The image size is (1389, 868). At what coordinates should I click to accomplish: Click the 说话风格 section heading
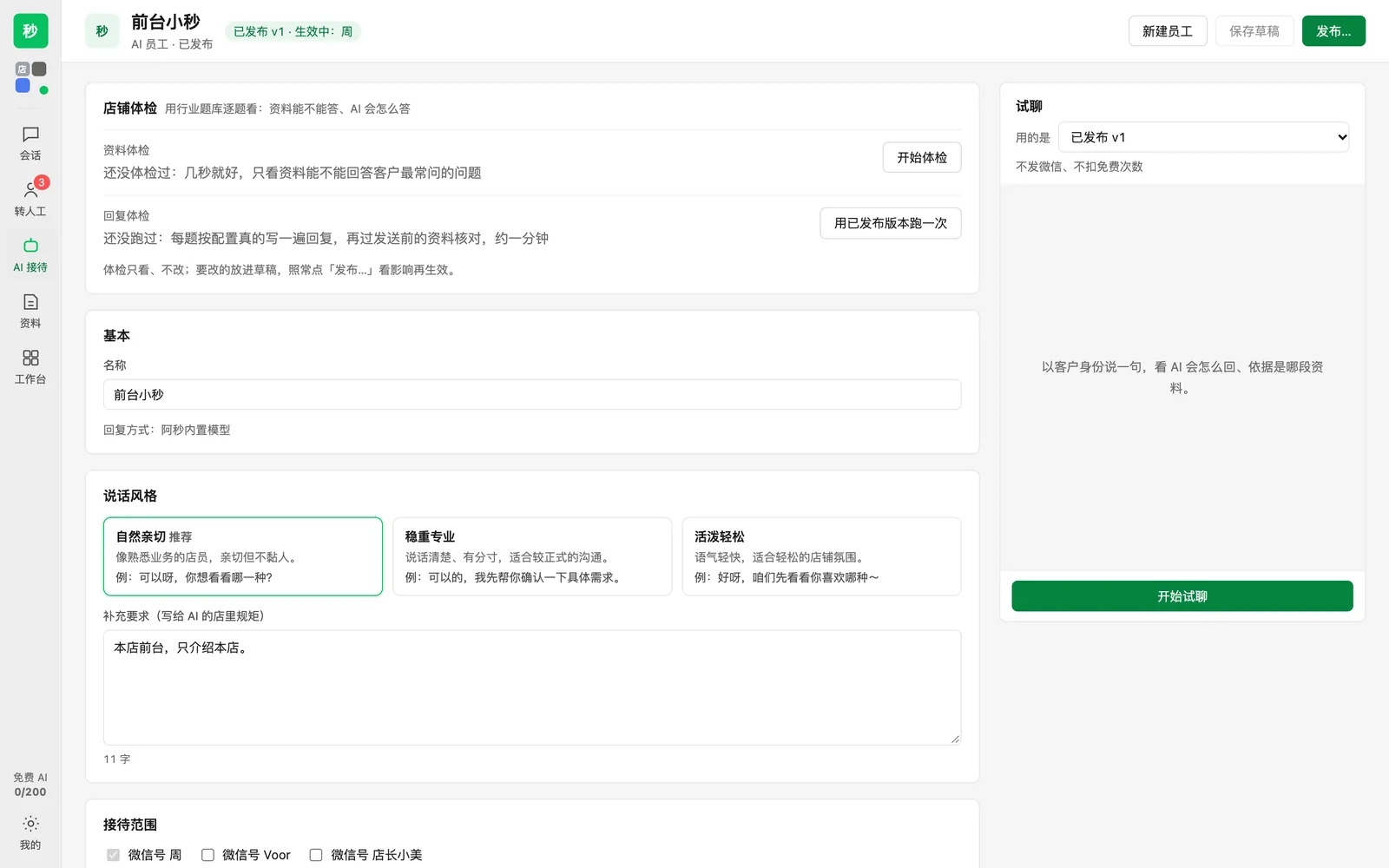point(130,496)
